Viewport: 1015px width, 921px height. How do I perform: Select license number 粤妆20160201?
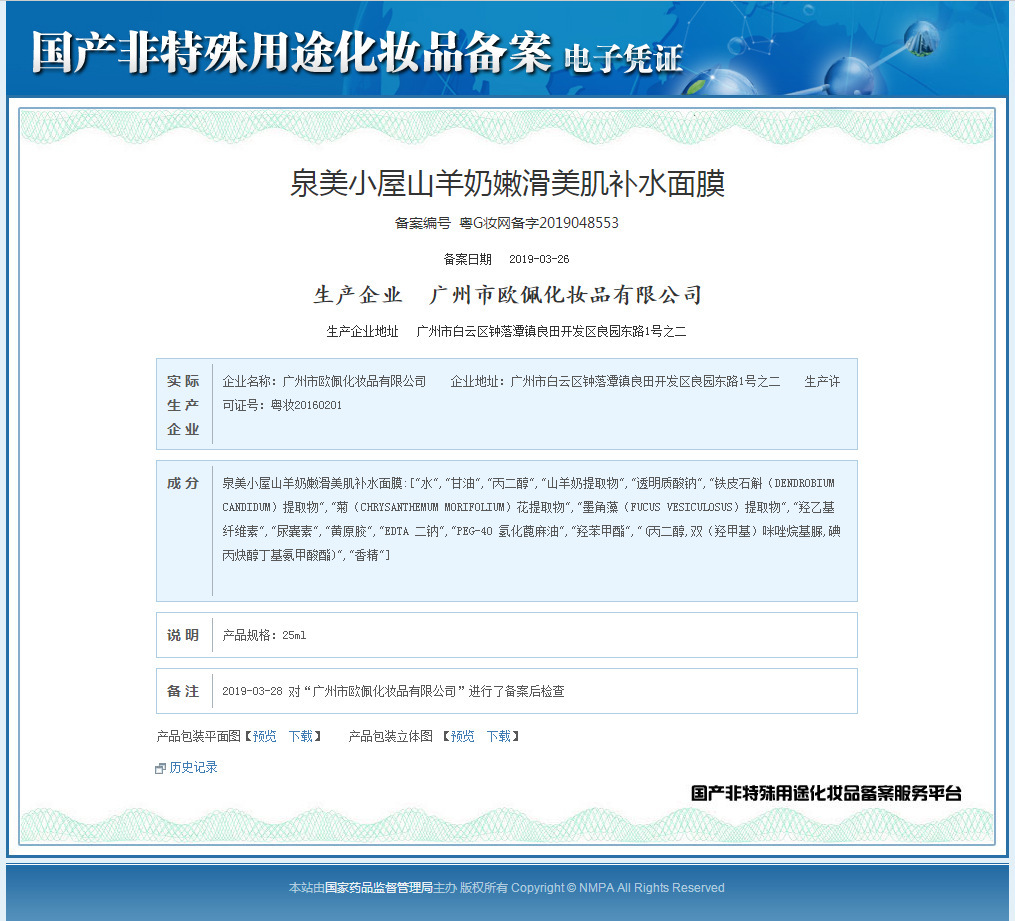pos(306,405)
